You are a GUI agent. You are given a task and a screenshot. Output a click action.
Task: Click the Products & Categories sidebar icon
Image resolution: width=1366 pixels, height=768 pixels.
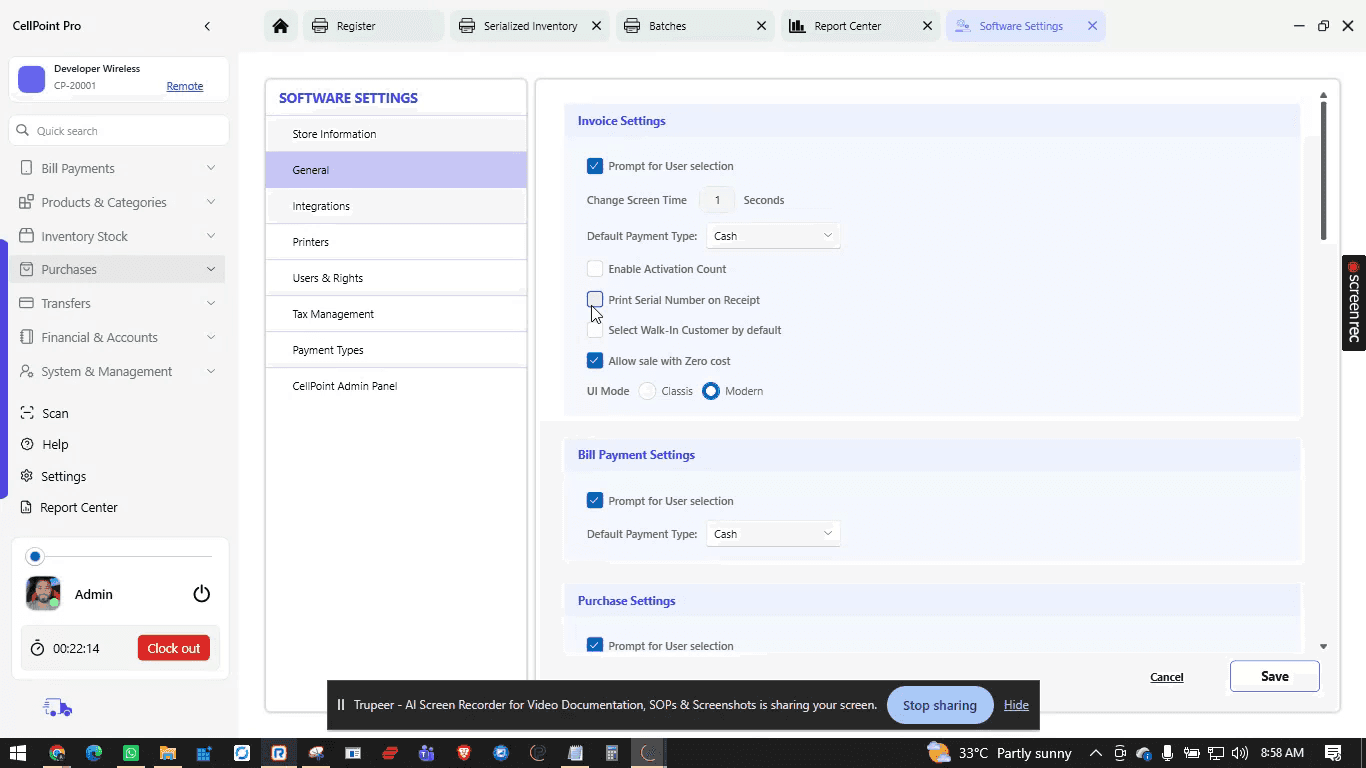pyautogui.click(x=26, y=202)
